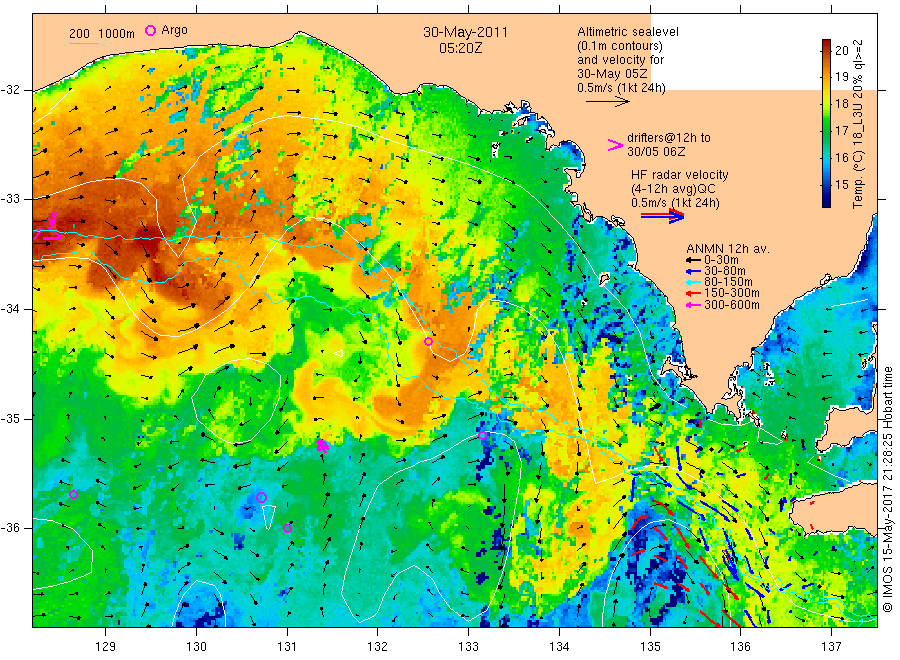Click the 129 longitude axis label
The width and height of the screenshot is (900, 660).
pyautogui.click(x=106, y=647)
